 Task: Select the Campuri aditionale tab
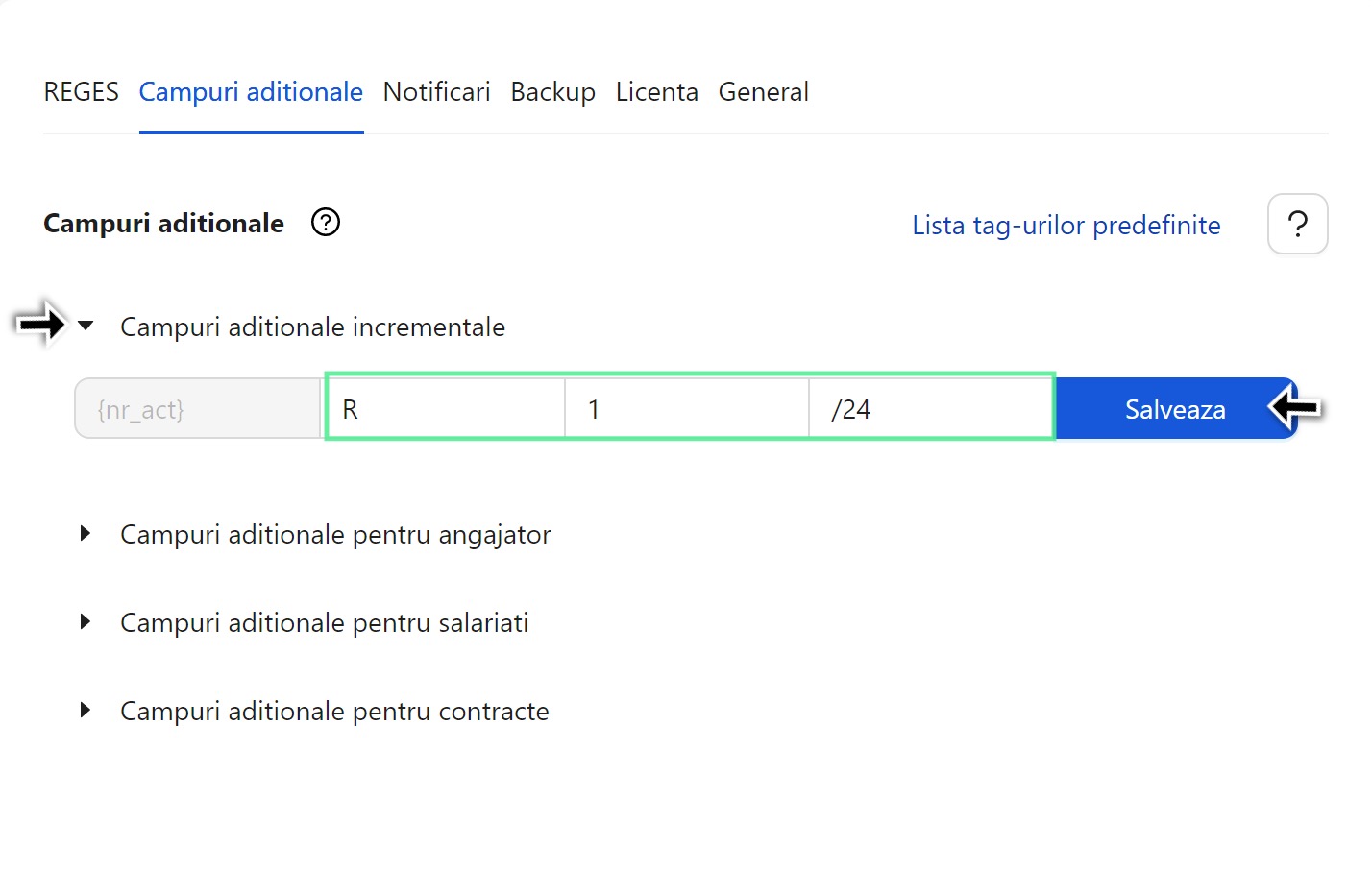(250, 91)
